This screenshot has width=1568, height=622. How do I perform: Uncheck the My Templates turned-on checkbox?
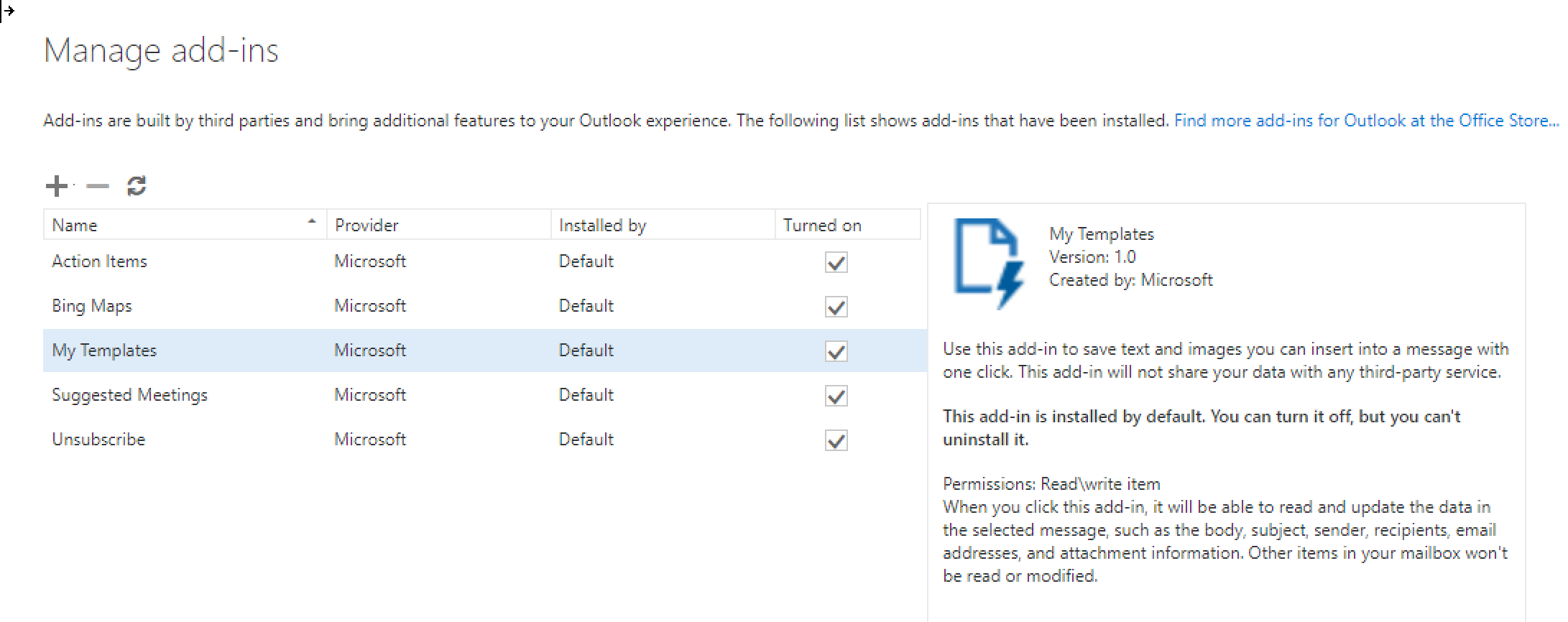point(836,351)
